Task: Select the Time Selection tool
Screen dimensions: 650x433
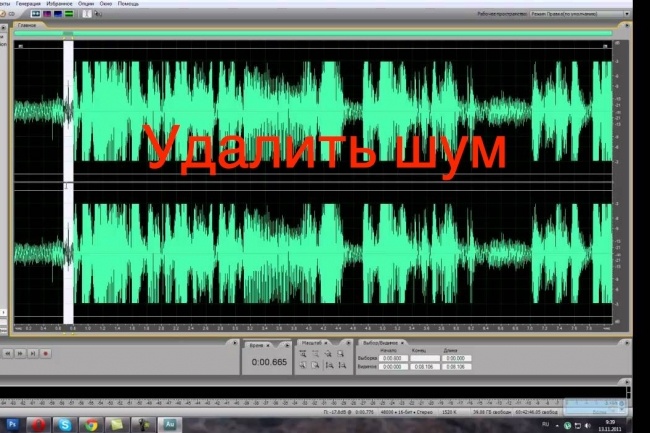Action: (x=87, y=14)
